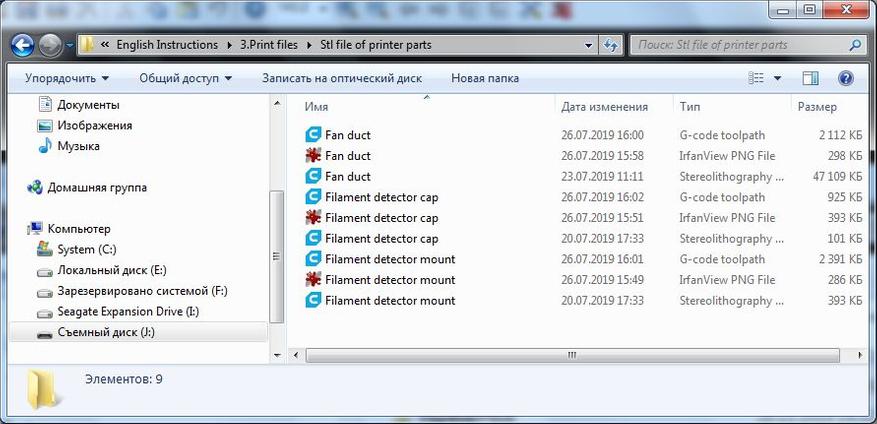Open the Упорядочить dropdown menu
Screen dimensions: 877x424
point(66,78)
